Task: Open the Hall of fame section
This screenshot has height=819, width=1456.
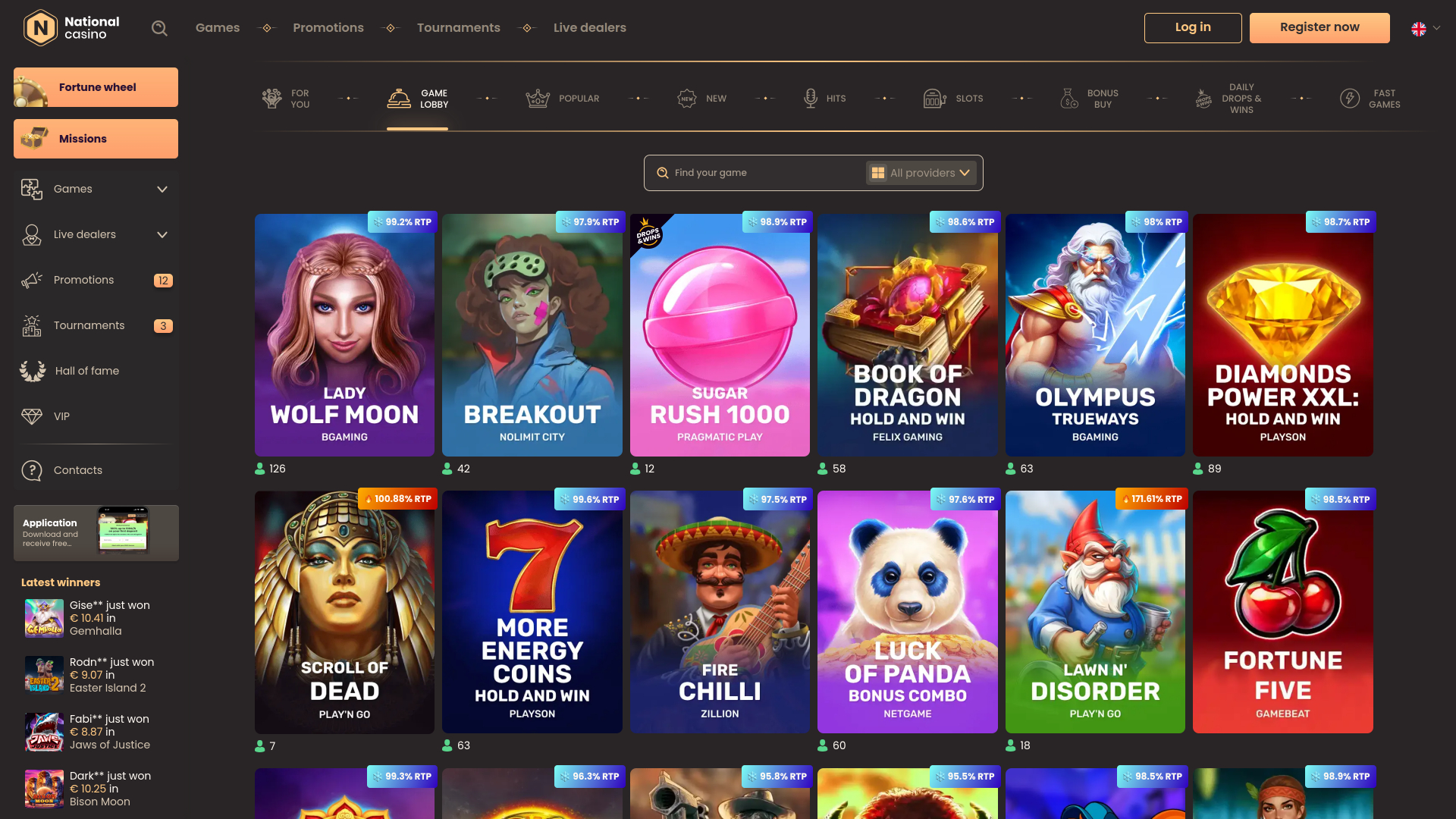Action: [x=86, y=371]
